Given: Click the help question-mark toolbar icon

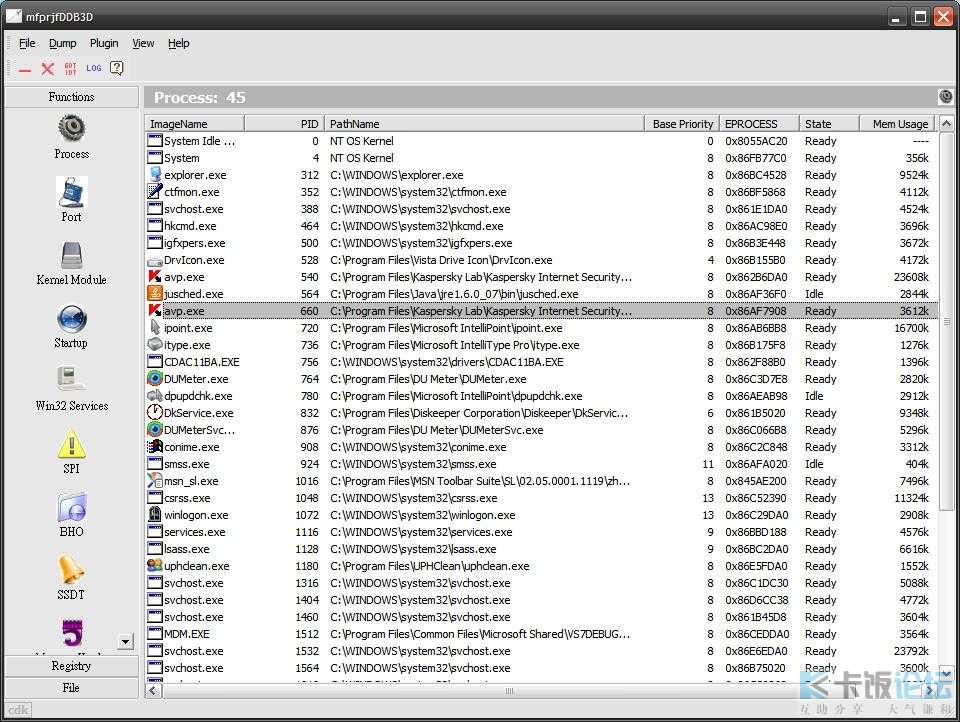Looking at the screenshot, I should (x=116, y=68).
